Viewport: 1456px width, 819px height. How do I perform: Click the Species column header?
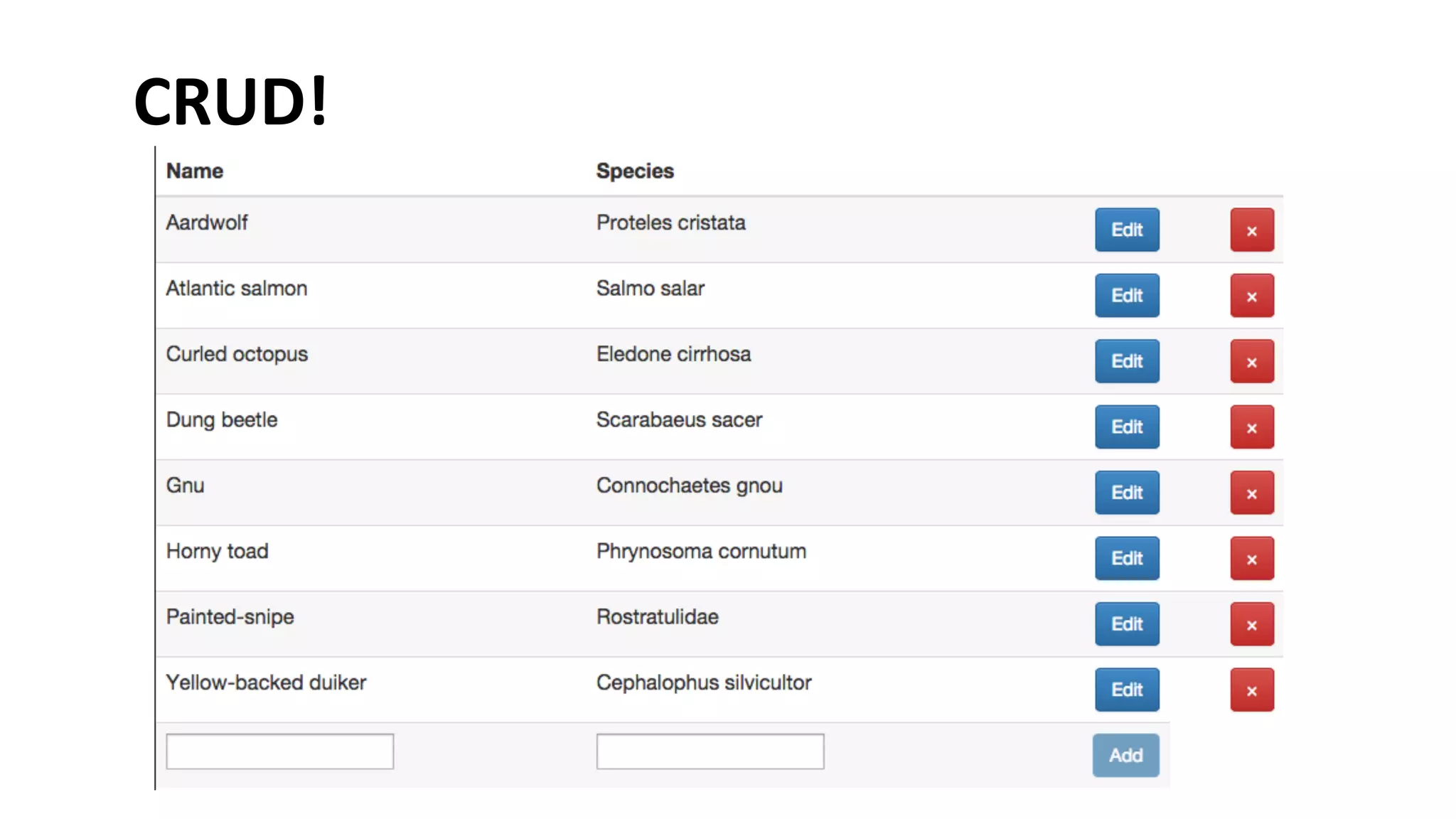(x=634, y=171)
